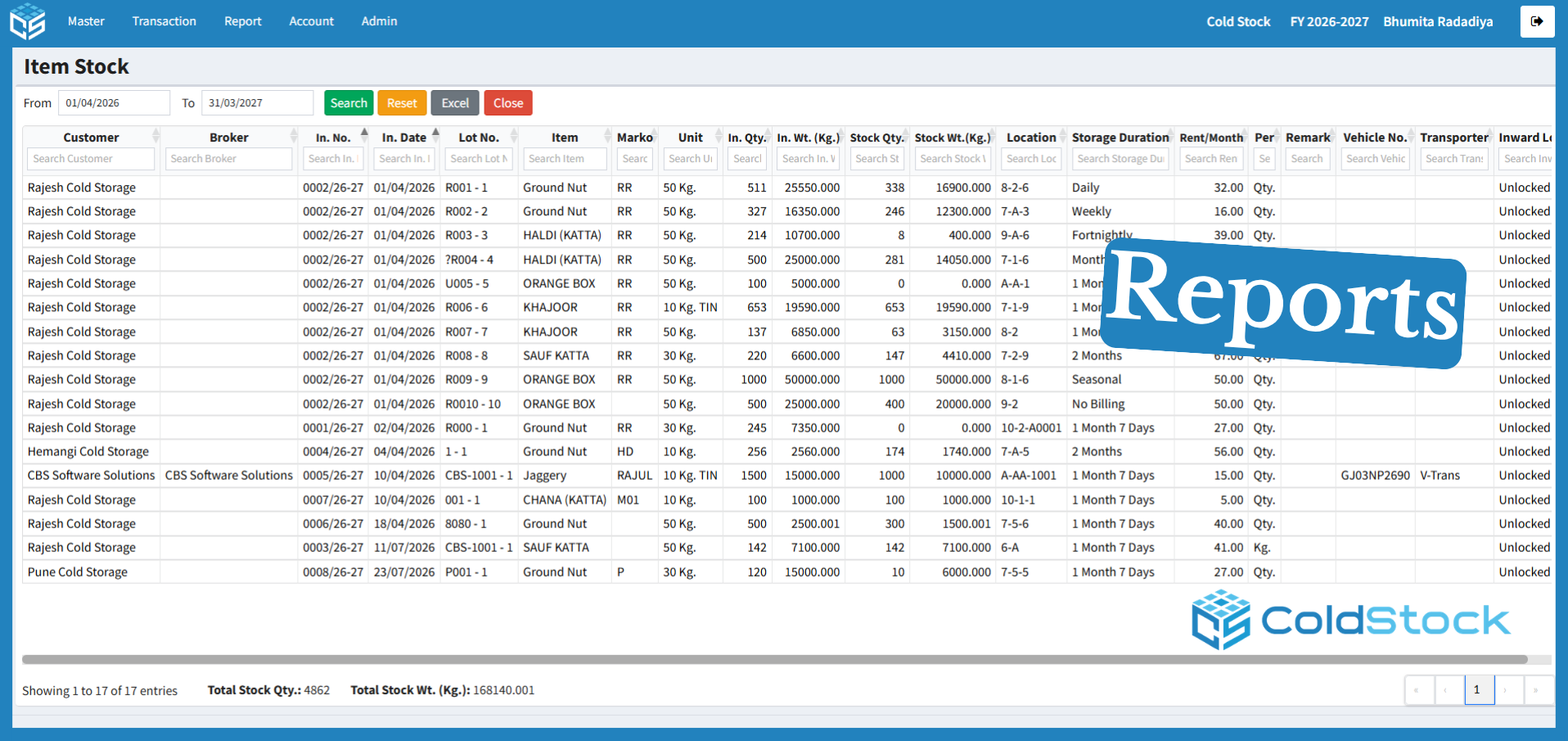
Task: Sort by Item column arrows
Action: (x=607, y=137)
